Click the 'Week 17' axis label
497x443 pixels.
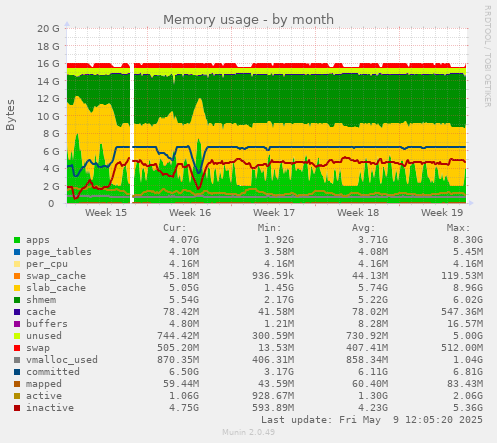(x=274, y=213)
